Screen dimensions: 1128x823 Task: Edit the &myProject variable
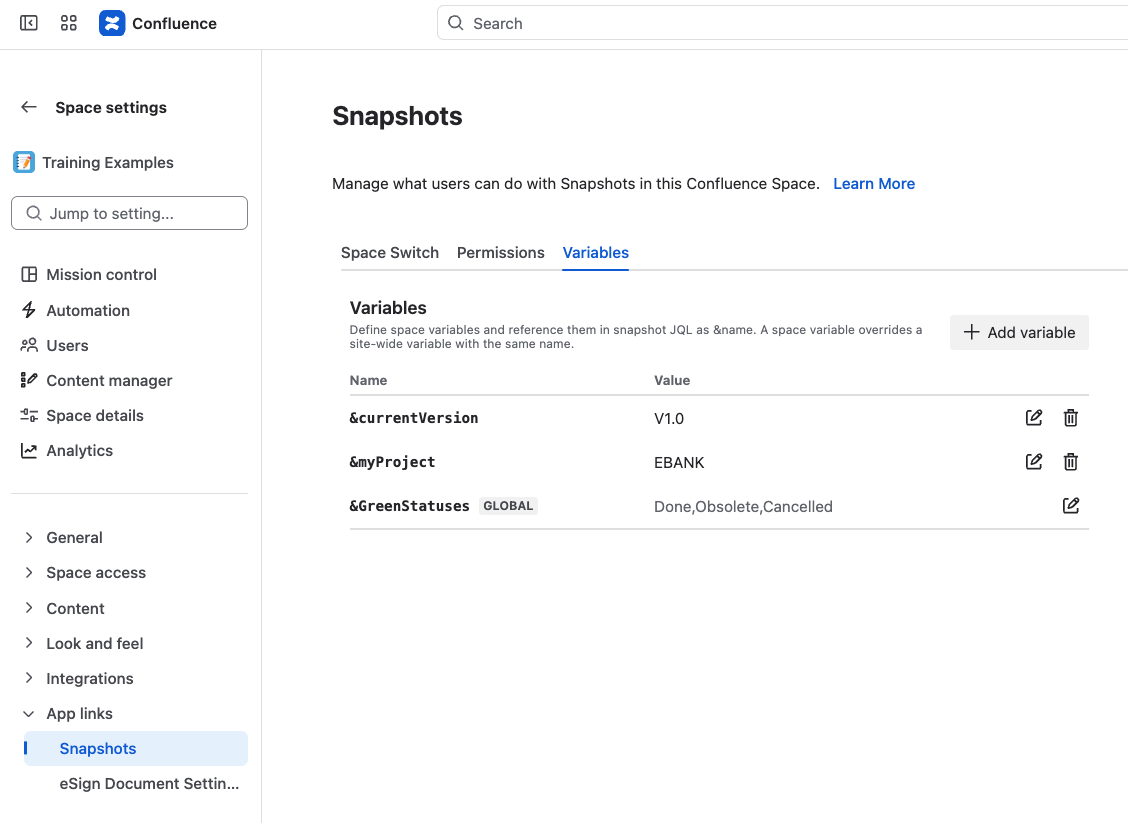tap(1034, 462)
